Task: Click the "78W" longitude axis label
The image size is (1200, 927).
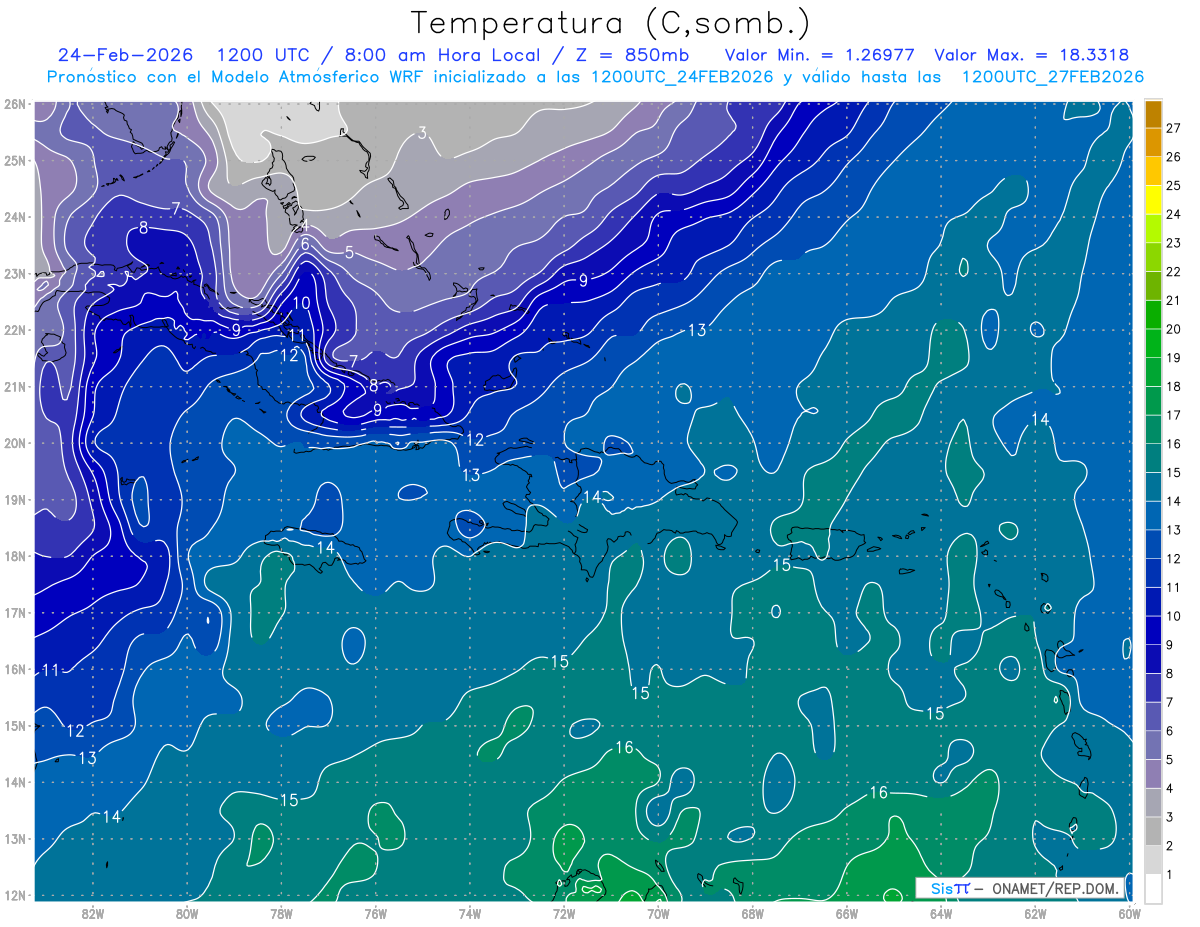Action: click(281, 913)
